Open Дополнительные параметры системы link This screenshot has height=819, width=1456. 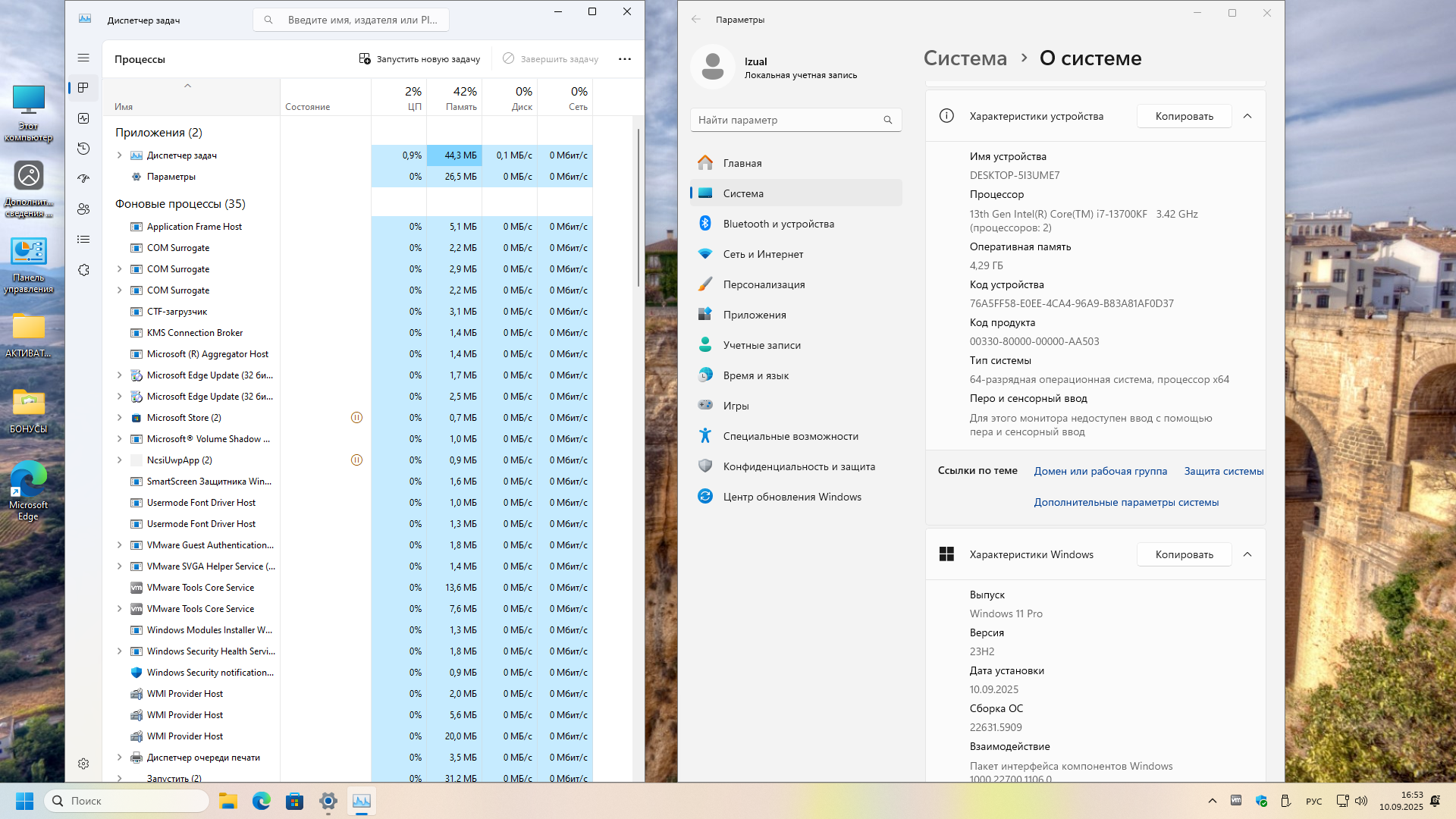click(x=1126, y=502)
